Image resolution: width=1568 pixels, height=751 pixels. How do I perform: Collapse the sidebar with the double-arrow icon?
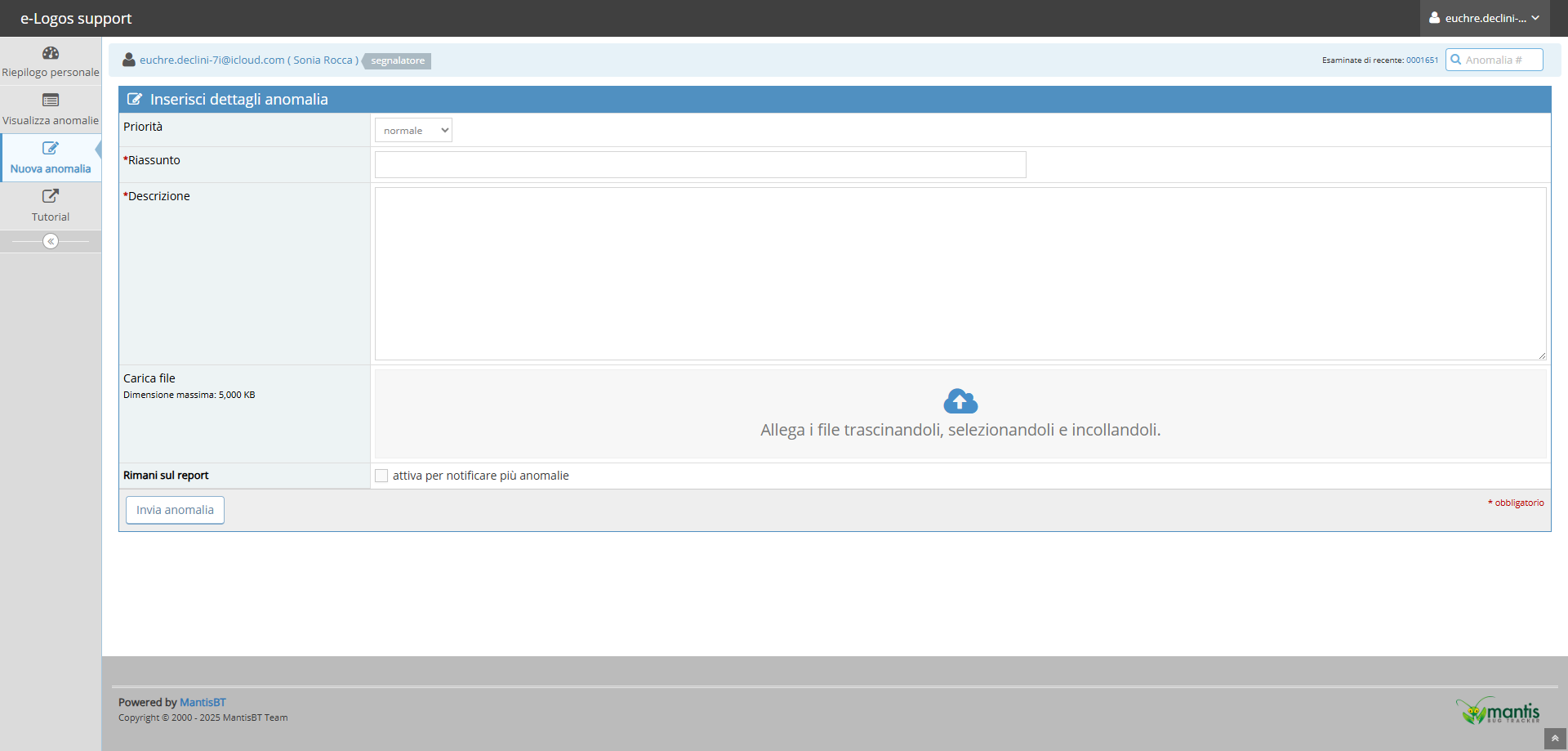click(51, 241)
